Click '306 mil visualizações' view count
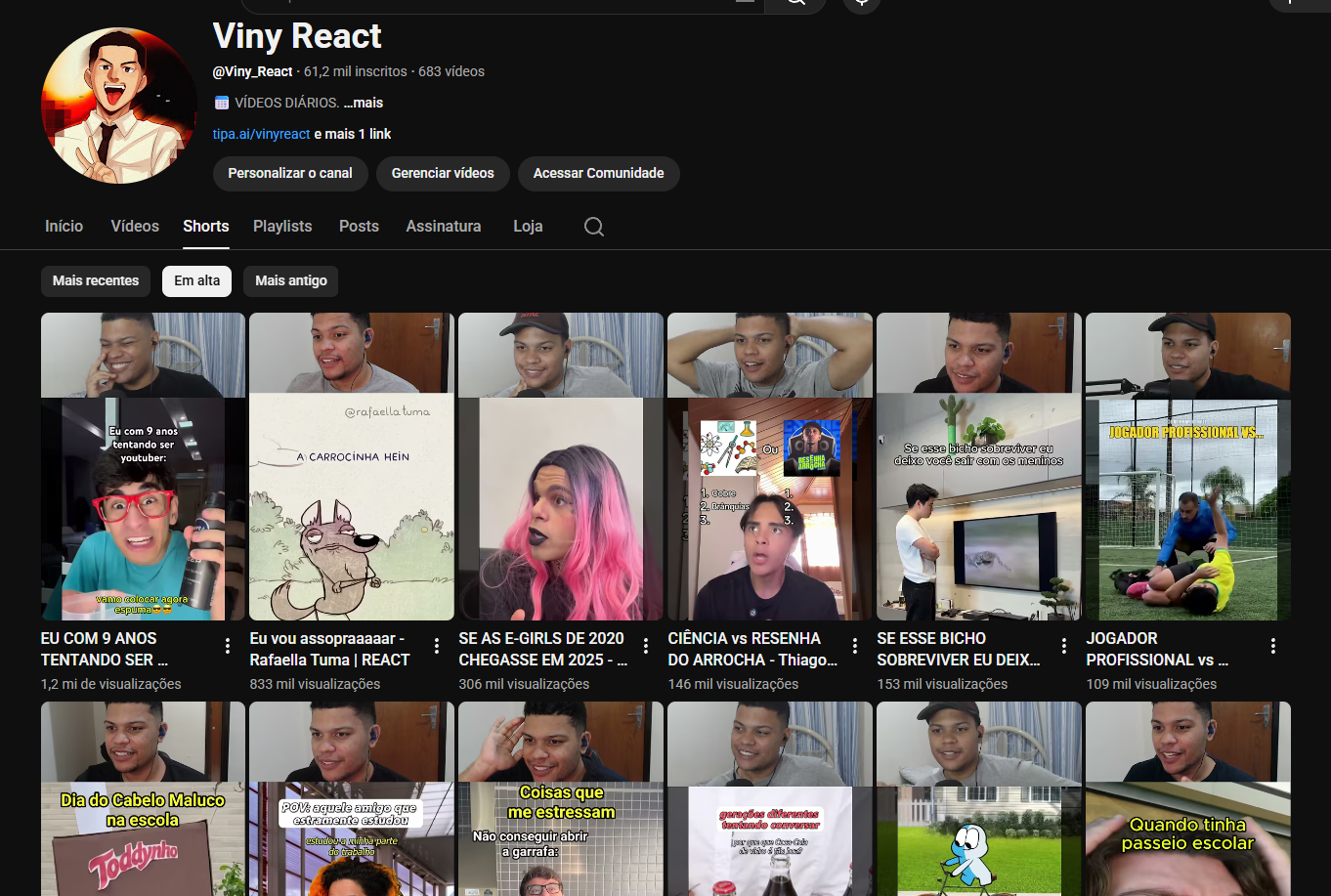 coord(525,684)
